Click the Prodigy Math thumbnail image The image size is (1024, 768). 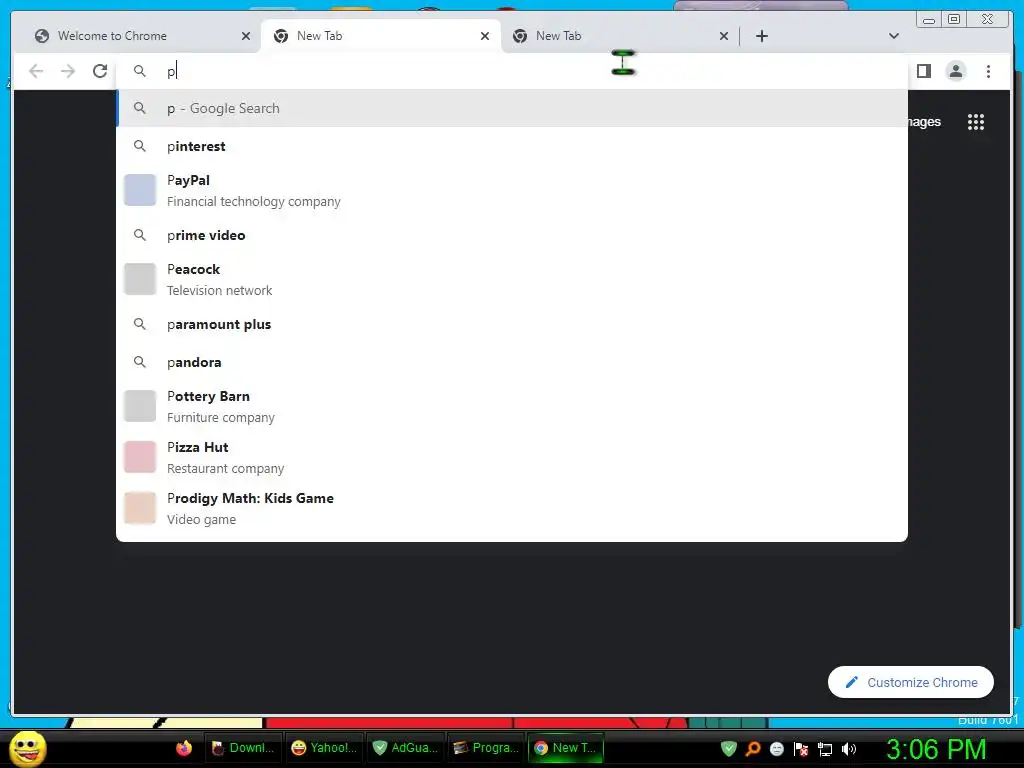pyautogui.click(x=140, y=508)
